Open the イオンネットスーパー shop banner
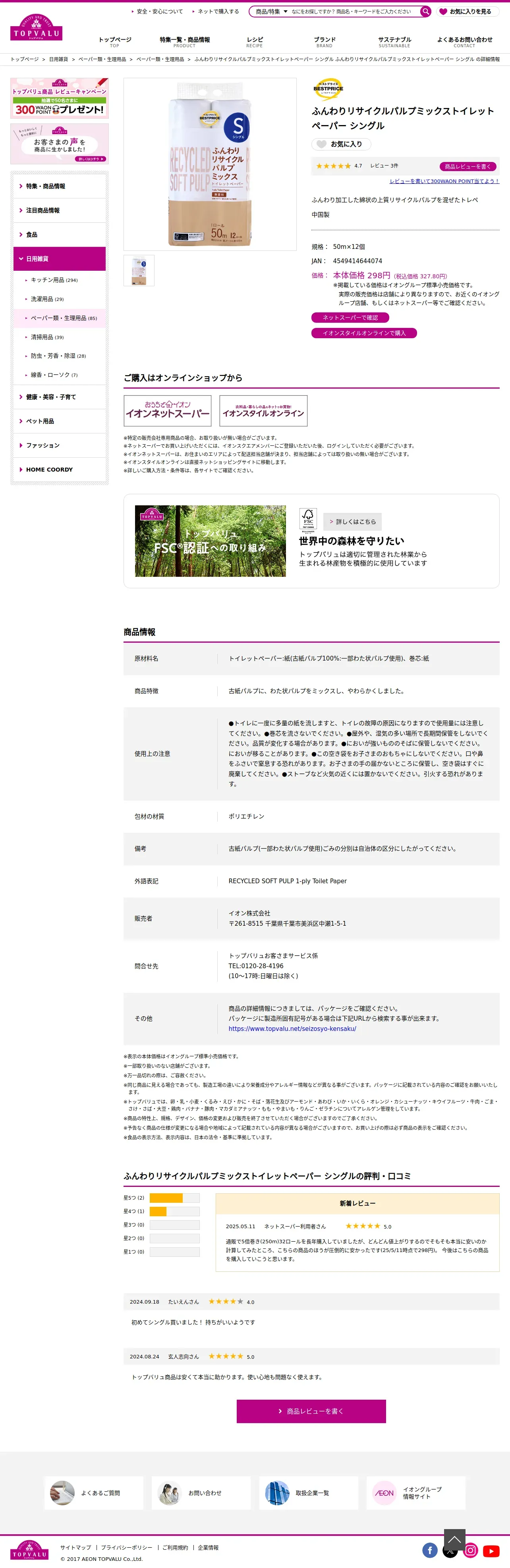The height and width of the screenshot is (1568, 510). (168, 411)
